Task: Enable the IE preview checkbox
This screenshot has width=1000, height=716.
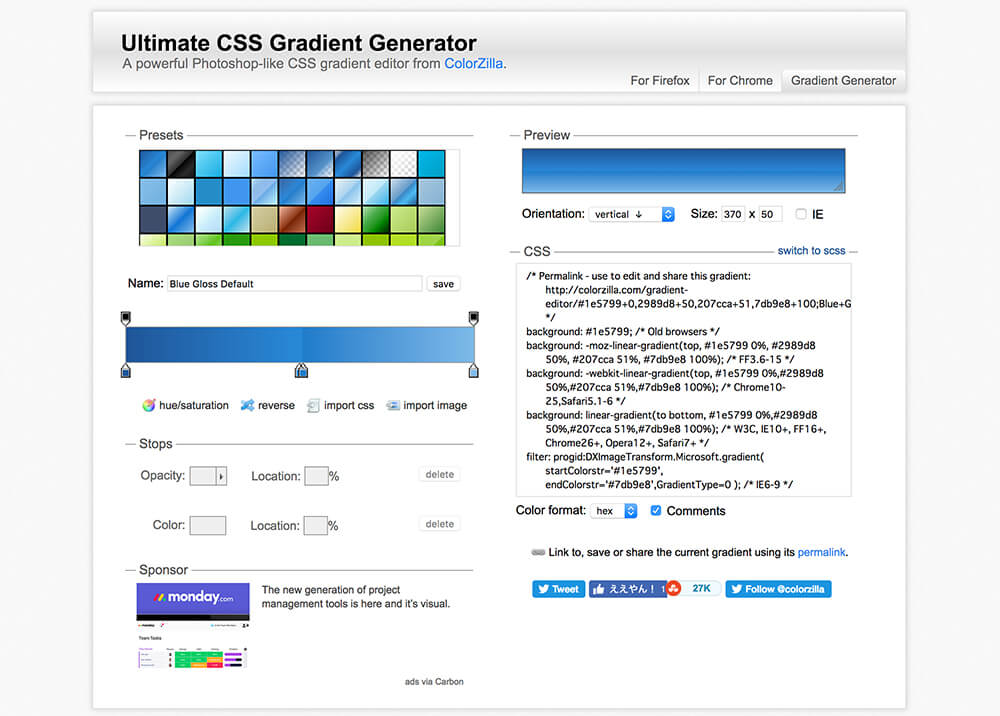Action: 800,214
